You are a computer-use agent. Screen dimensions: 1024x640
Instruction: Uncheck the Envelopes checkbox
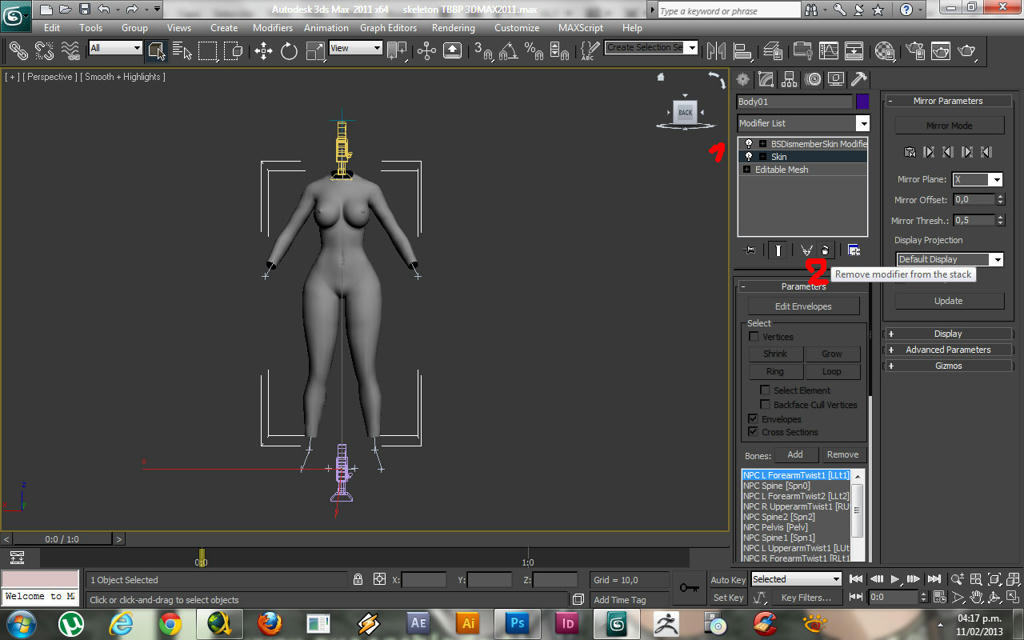point(753,419)
